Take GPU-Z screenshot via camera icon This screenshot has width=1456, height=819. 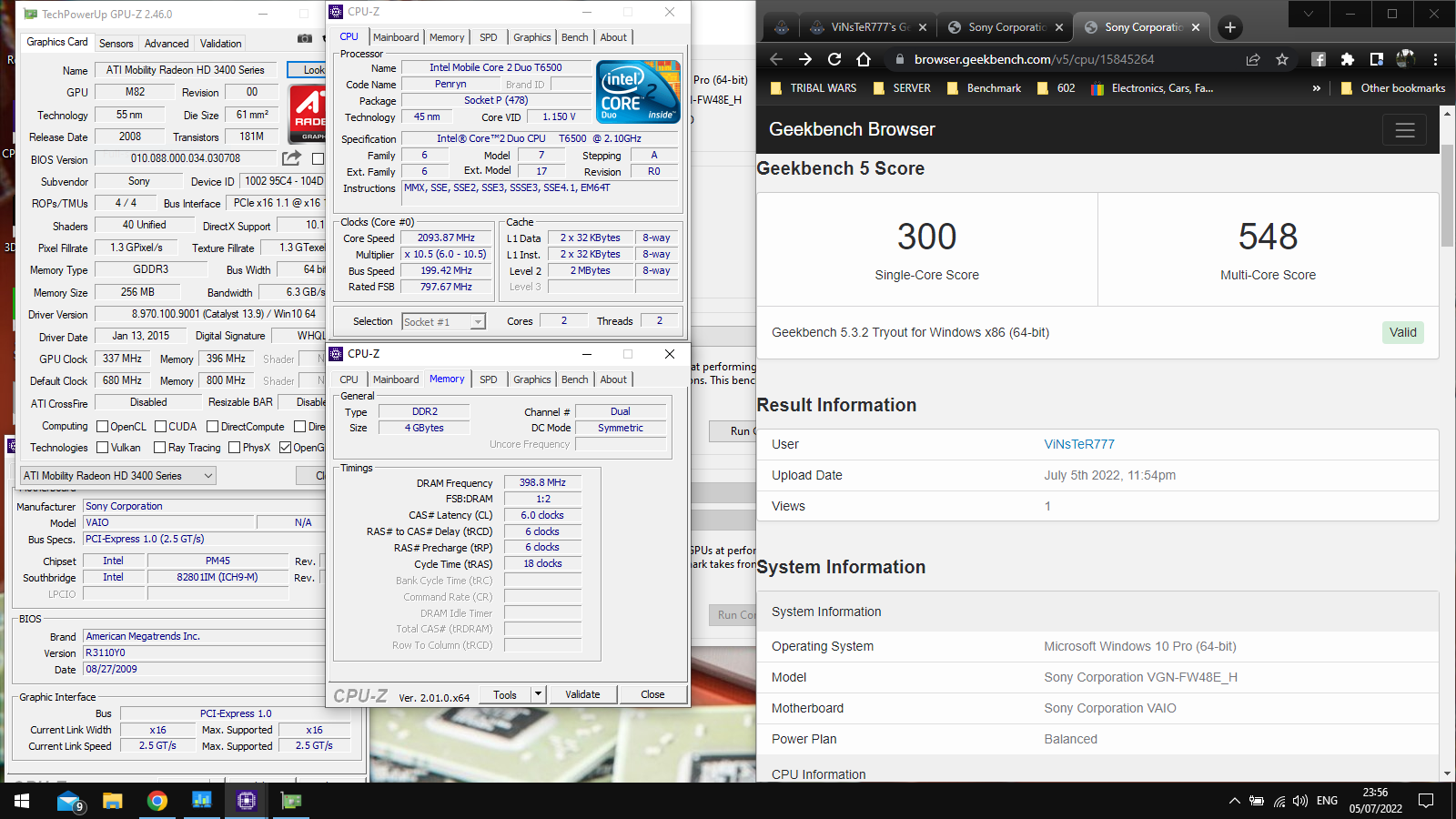305,38
